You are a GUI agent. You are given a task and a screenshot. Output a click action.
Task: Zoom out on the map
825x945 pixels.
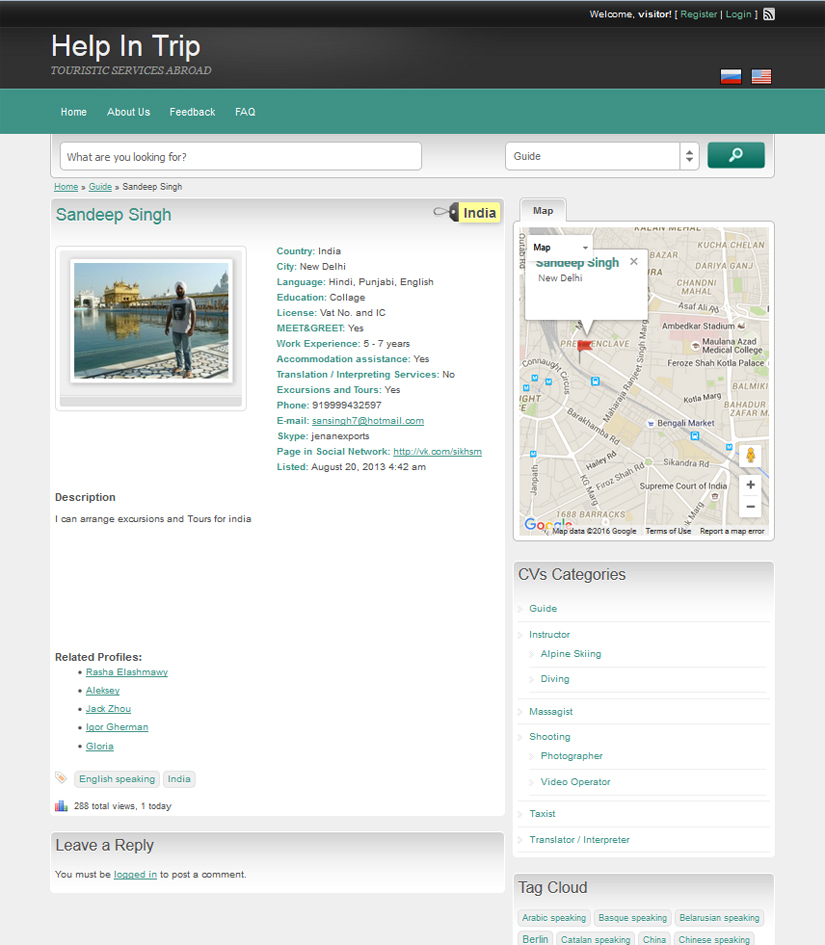750,506
